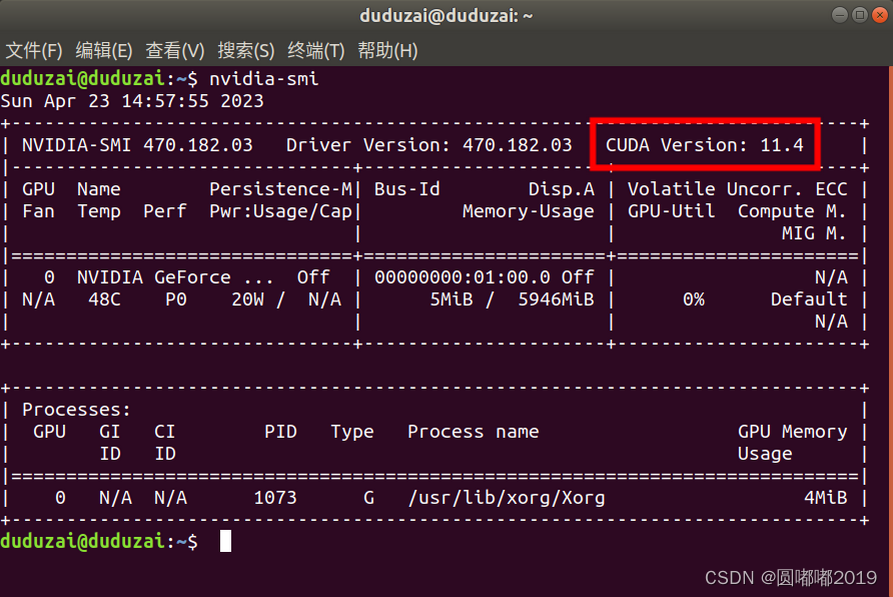Open the 搜索(S) menu
The width and height of the screenshot is (893, 597).
pyautogui.click(x=246, y=51)
